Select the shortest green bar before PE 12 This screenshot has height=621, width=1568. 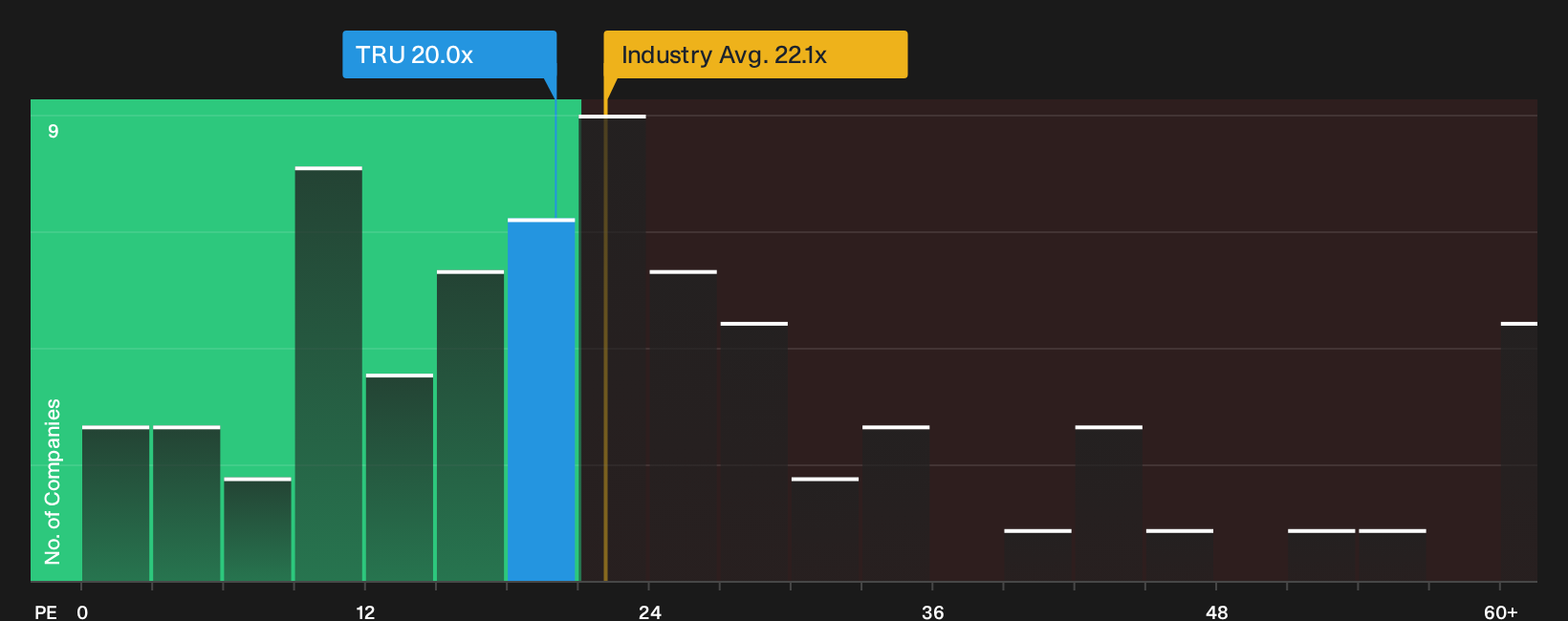(258, 529)
